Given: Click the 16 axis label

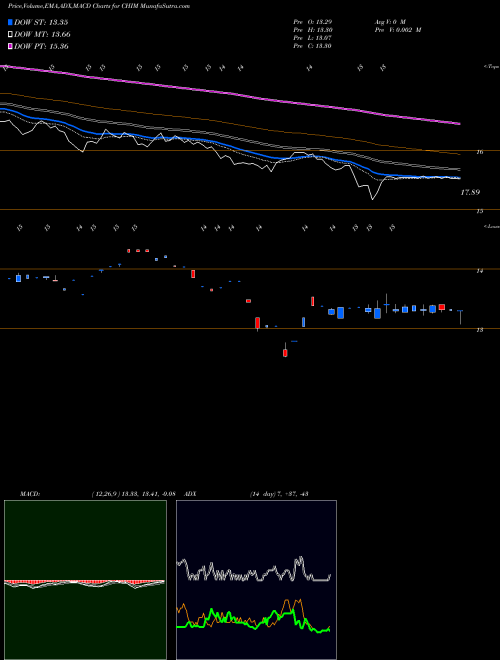Looking at the screenshot, I should point(480,152).
